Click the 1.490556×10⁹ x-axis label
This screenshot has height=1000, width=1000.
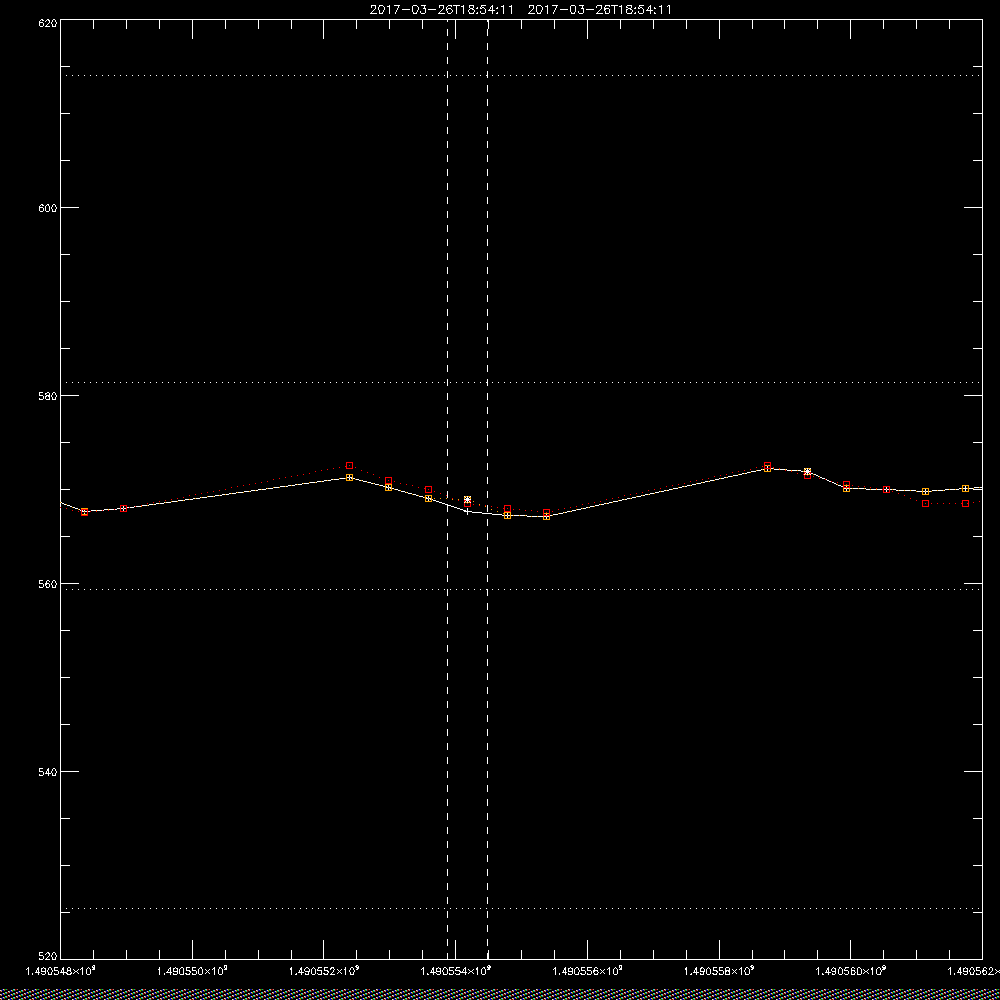tap(588, 971)
